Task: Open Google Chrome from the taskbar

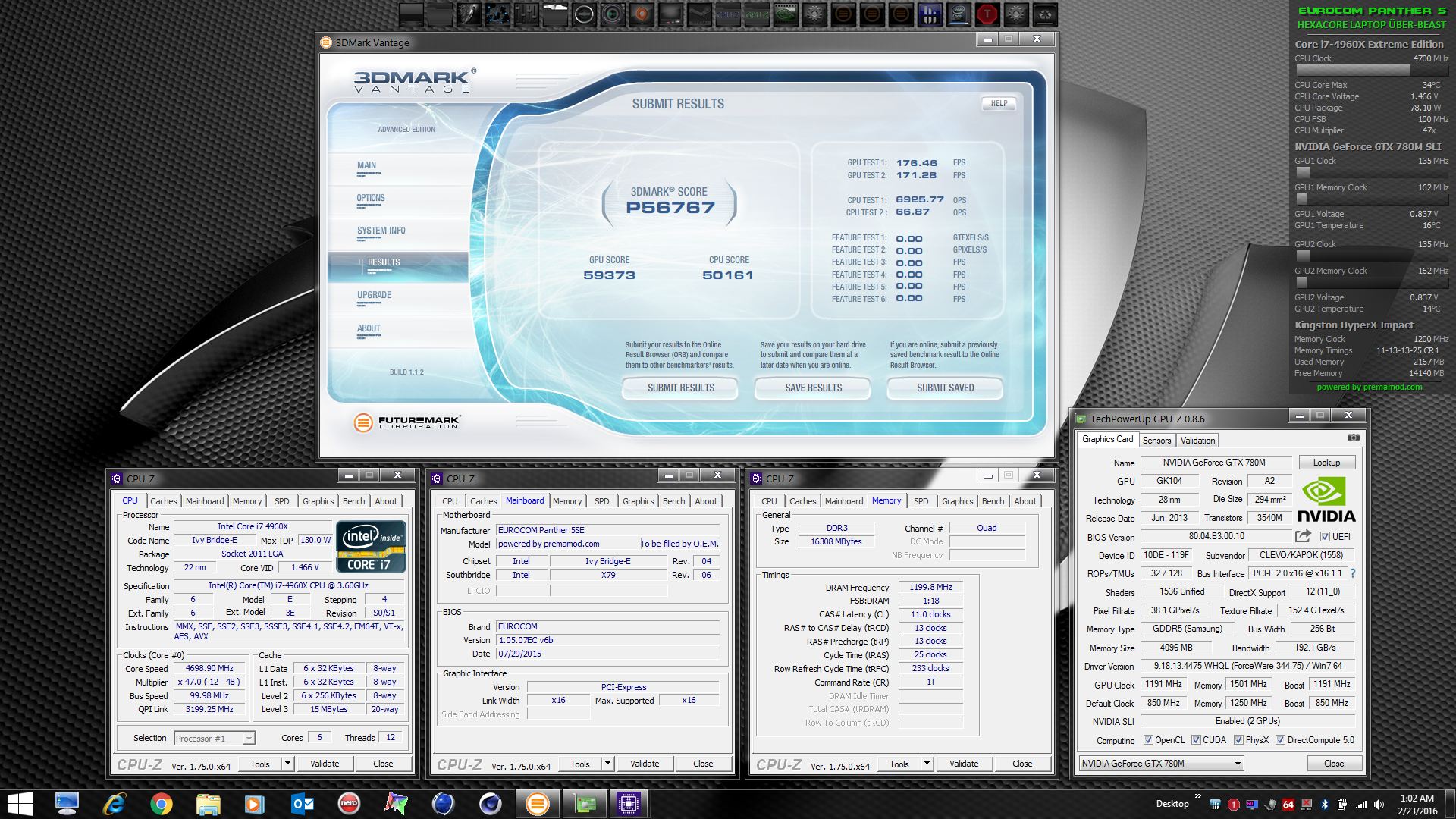Action: click(x=161, y=804)
